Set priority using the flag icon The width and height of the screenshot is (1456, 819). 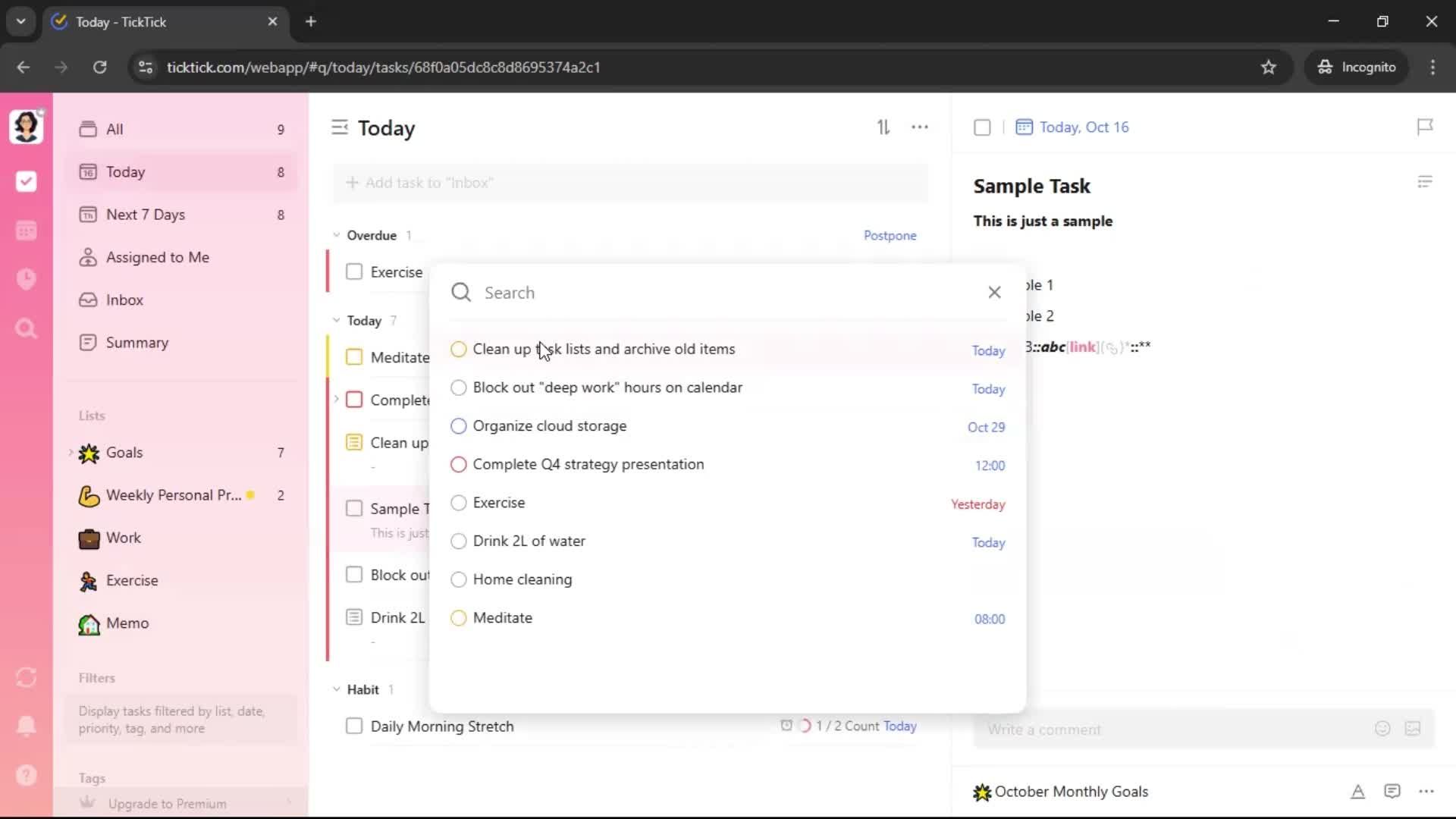(1425, 127)
